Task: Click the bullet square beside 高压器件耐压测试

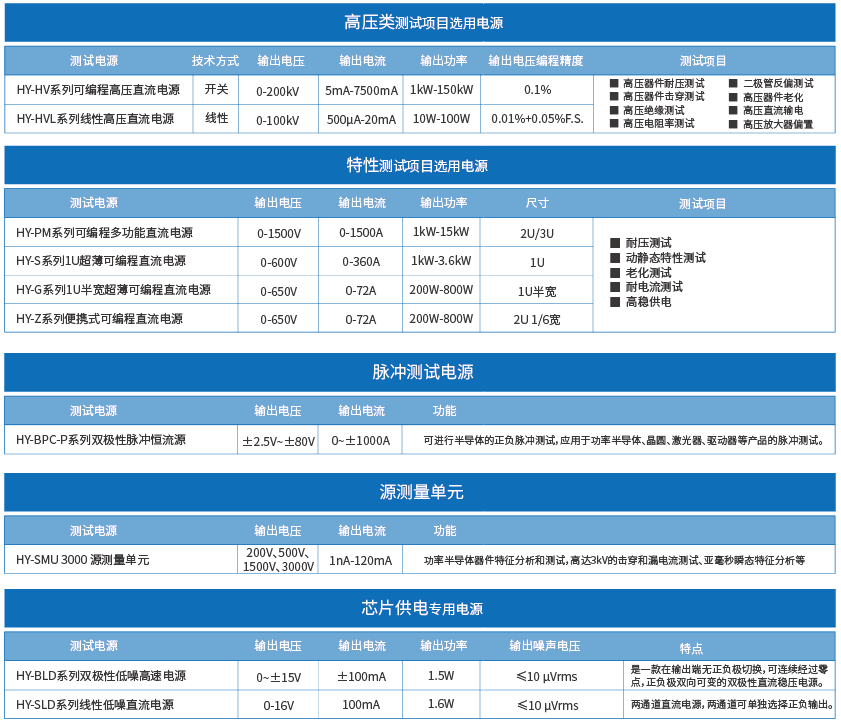Action: [614, 84]
